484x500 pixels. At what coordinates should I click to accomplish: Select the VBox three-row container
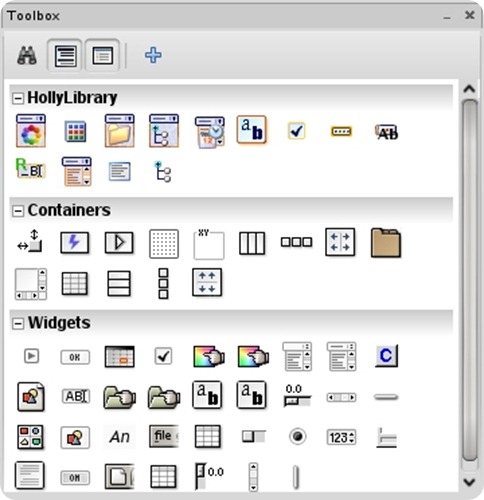pyautogui.click(x=119, y=283)
